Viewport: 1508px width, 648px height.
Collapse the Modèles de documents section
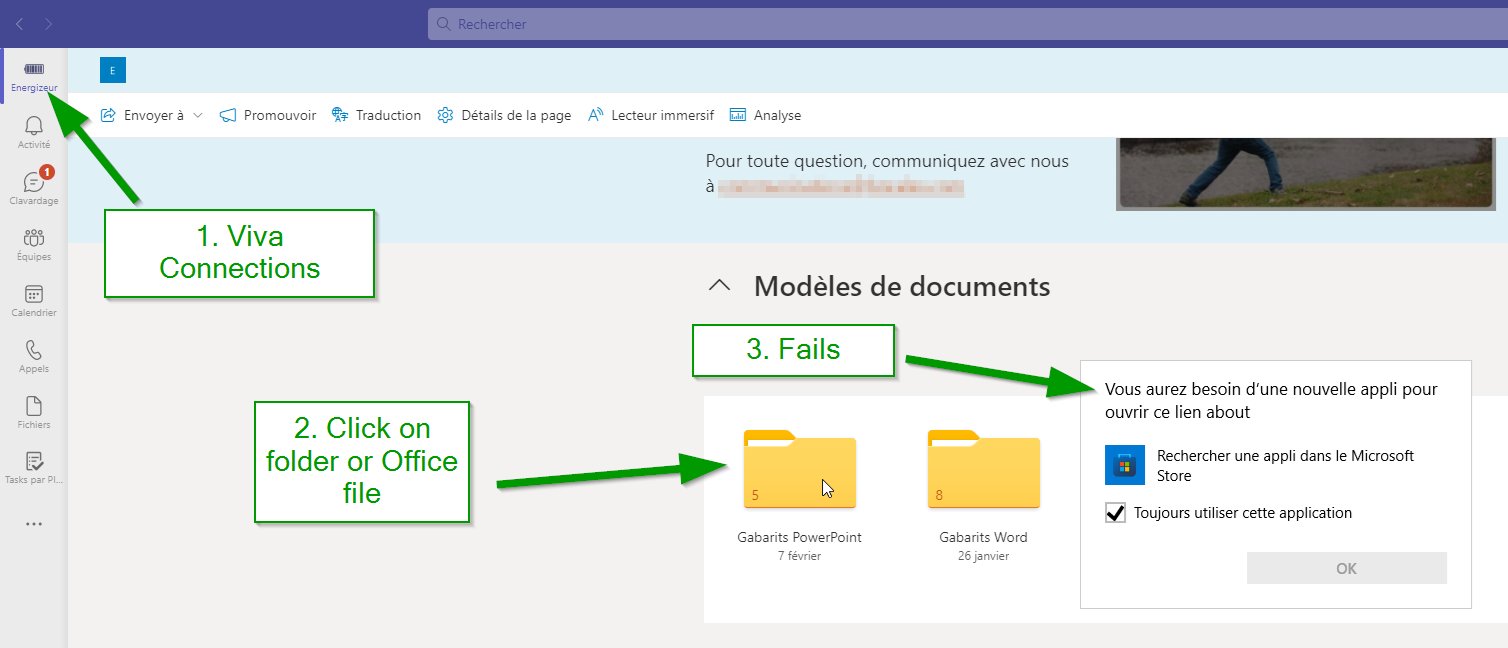point(719,286)
